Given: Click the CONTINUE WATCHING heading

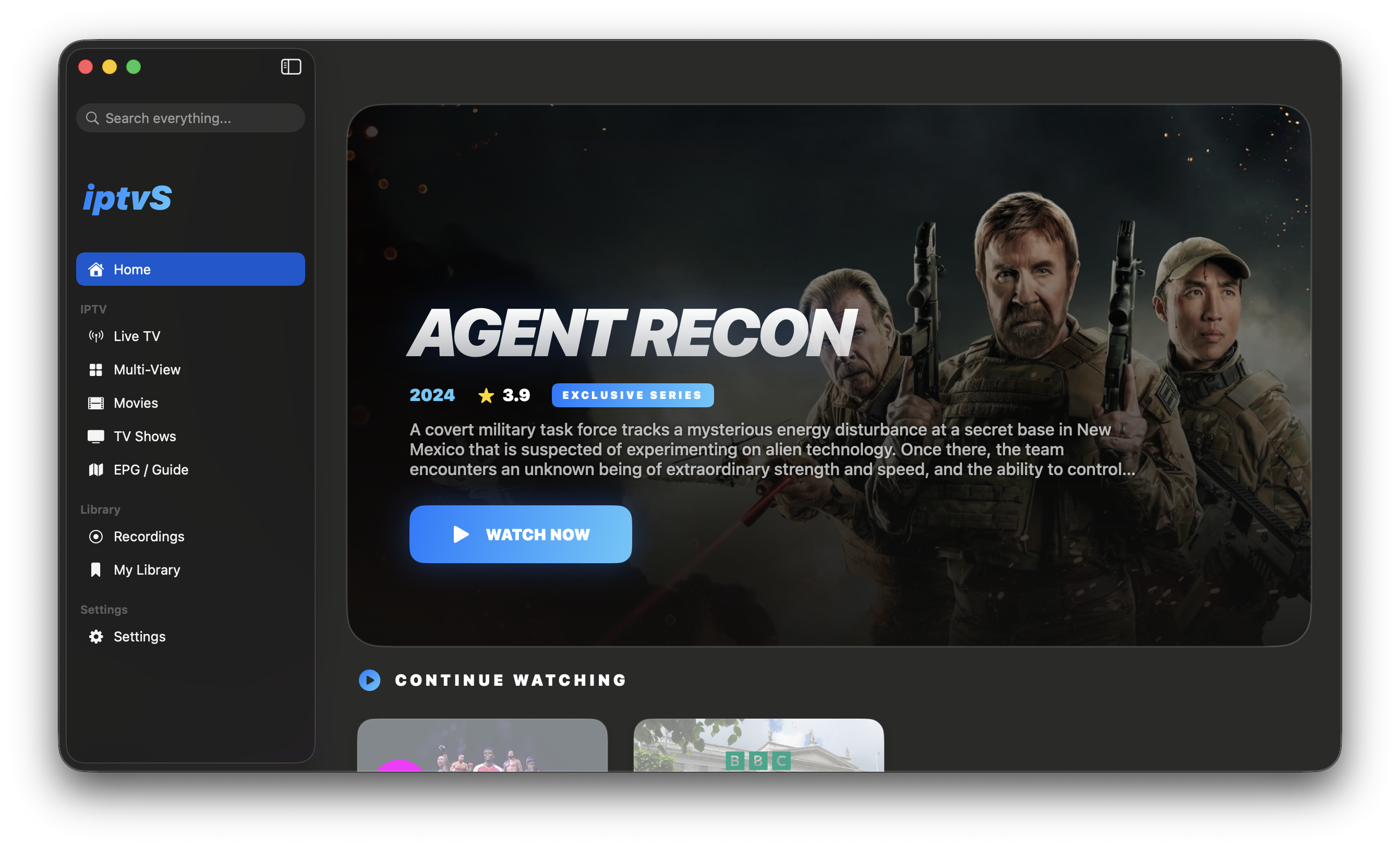Looking at the screenshot, I should (x=511, y=681).
